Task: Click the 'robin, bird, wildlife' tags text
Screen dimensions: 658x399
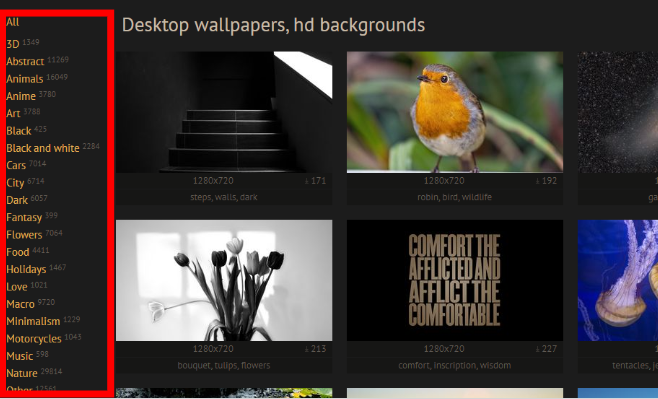Action: click(454, 197)
